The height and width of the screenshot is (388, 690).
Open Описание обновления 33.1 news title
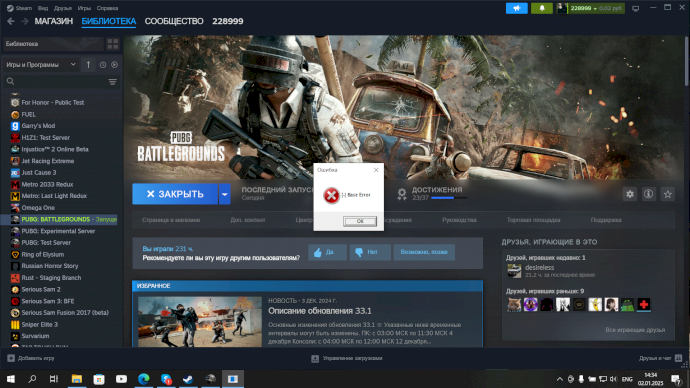[x=320, y=311]
